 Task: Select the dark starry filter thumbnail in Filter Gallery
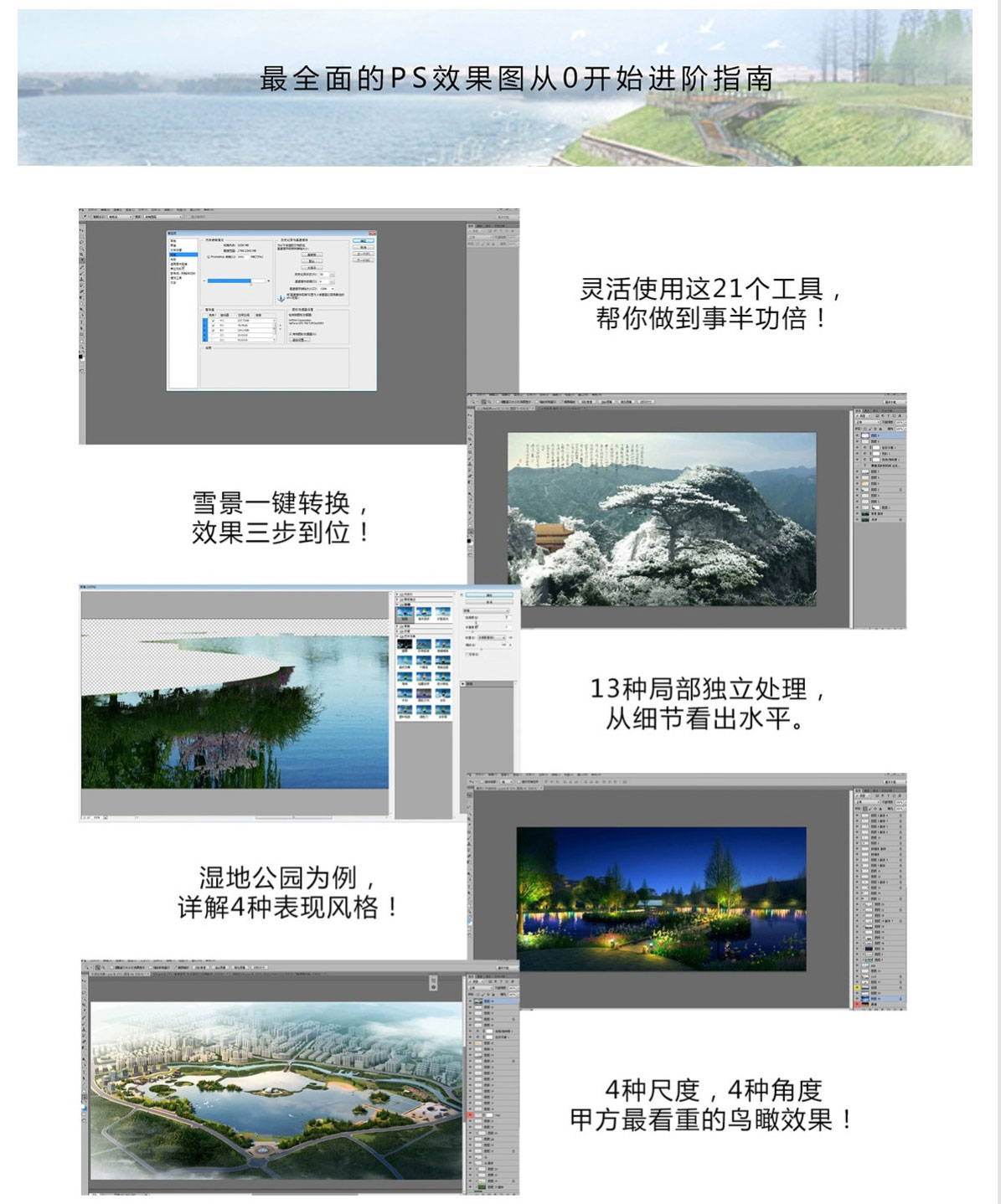tap(405, 644)
